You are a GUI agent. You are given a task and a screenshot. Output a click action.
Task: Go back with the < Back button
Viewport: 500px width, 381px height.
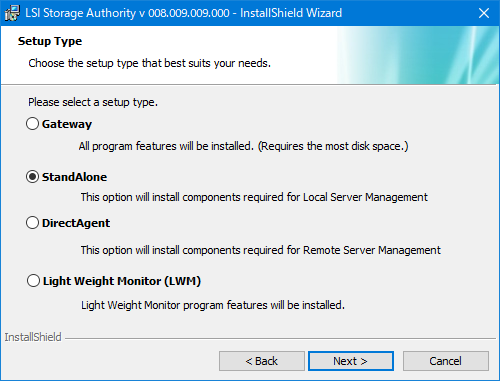click(262, 361)
